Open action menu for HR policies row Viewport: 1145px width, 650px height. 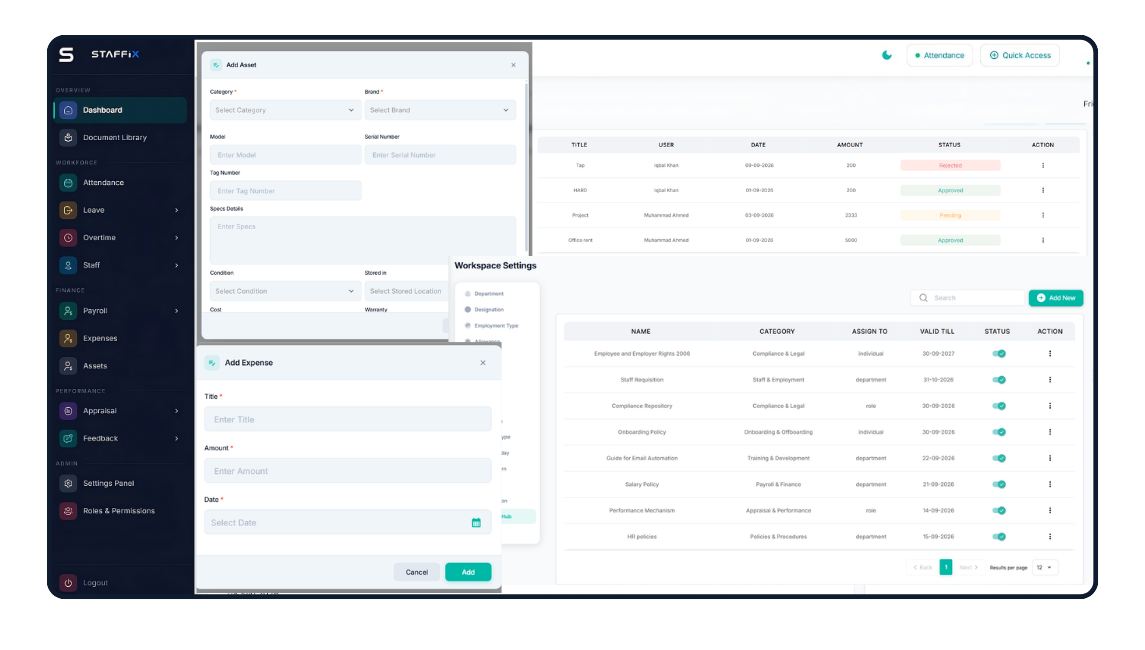[x=1050, y=537]
